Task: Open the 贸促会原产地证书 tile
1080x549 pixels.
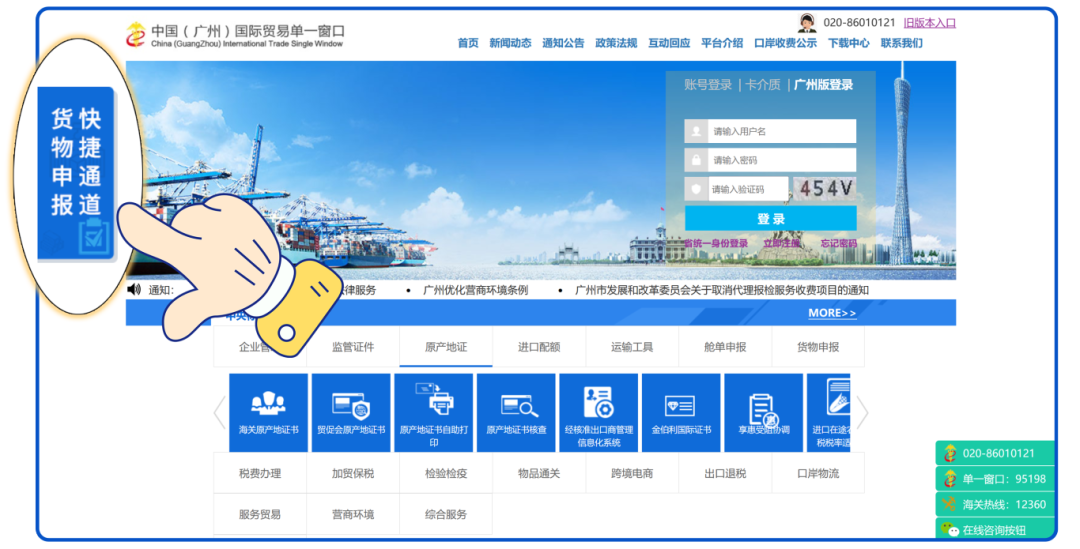Action: tap(351, 413)
